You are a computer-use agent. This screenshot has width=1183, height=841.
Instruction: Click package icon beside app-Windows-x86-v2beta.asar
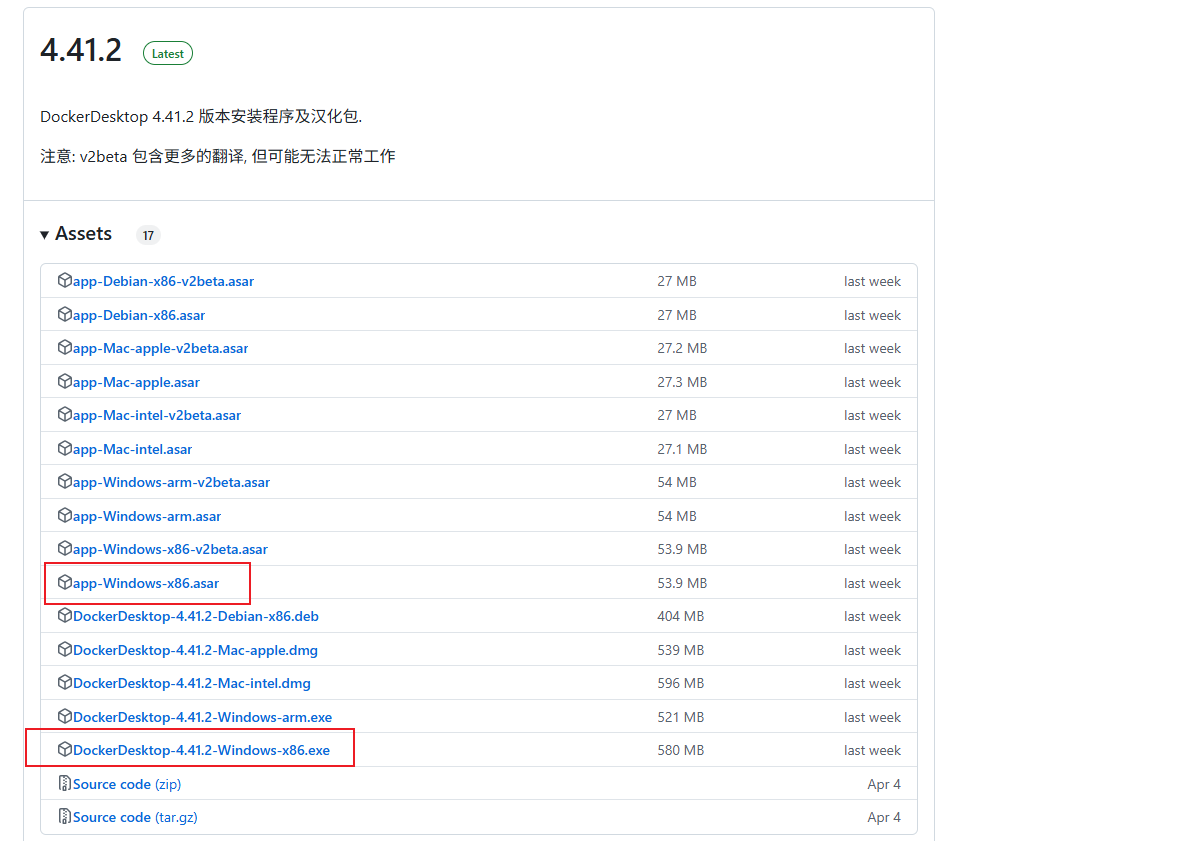pos(65,549)
